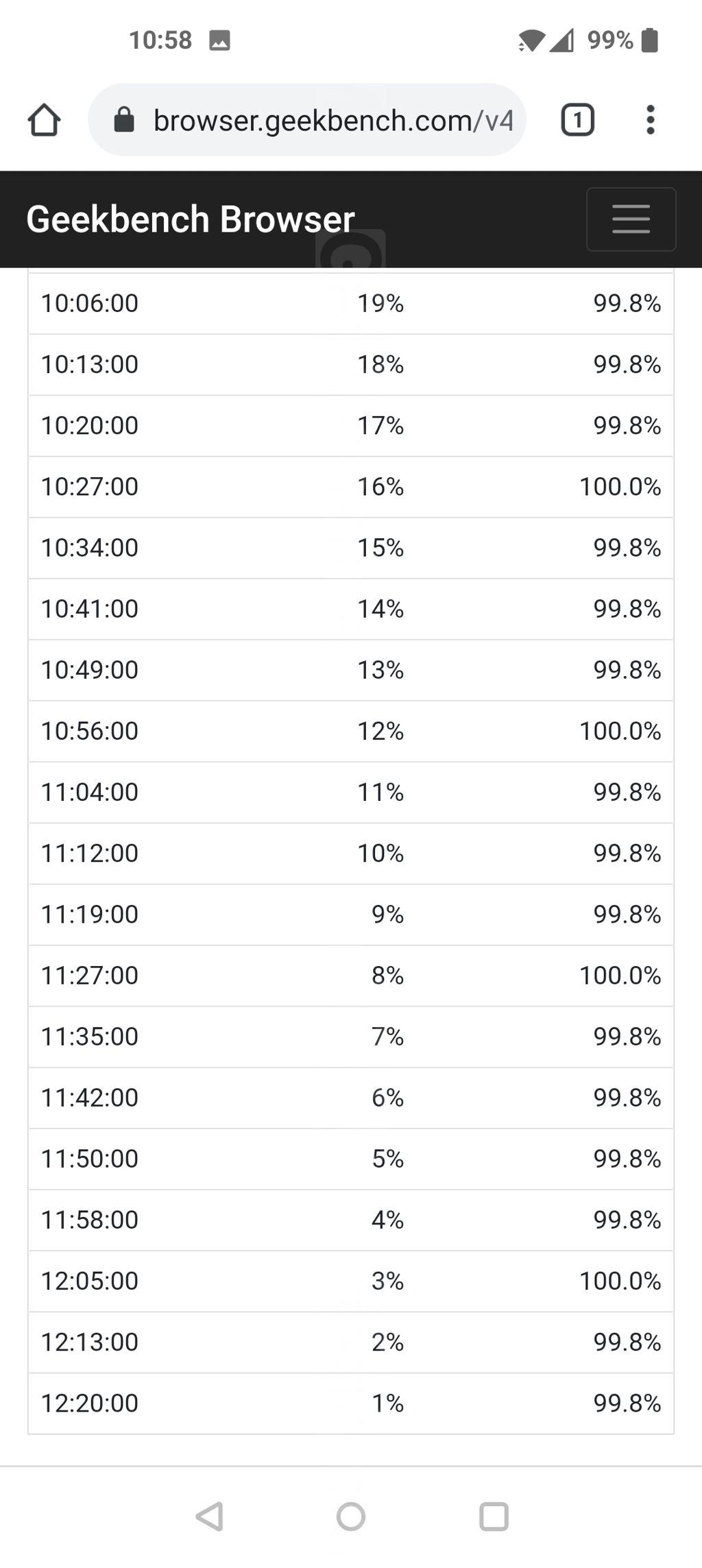Select the 10:27:00 row timestamp
The height and width of the screenshot is (1568, 702).
pyautogui.click(x=90, y=487)
